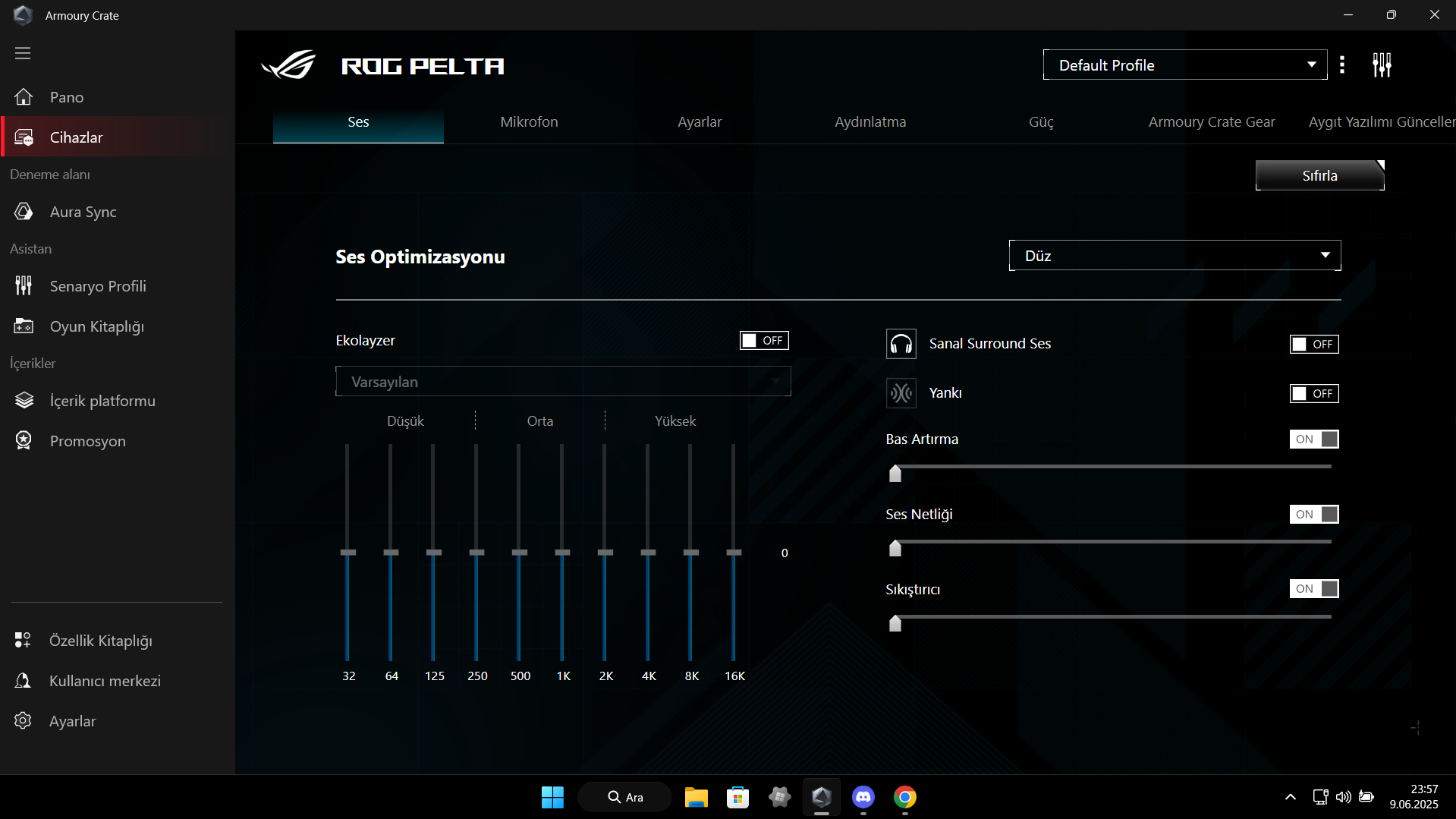
Task: Click the 32 Hz equalizer slider handle
Action: tap(348, 553)
